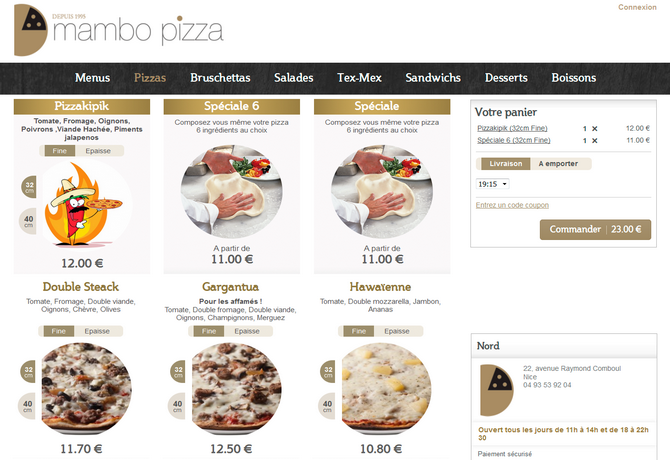
Task: Select 32 cm size badge for Pizzakipik
Action: [x=29, y=187]
